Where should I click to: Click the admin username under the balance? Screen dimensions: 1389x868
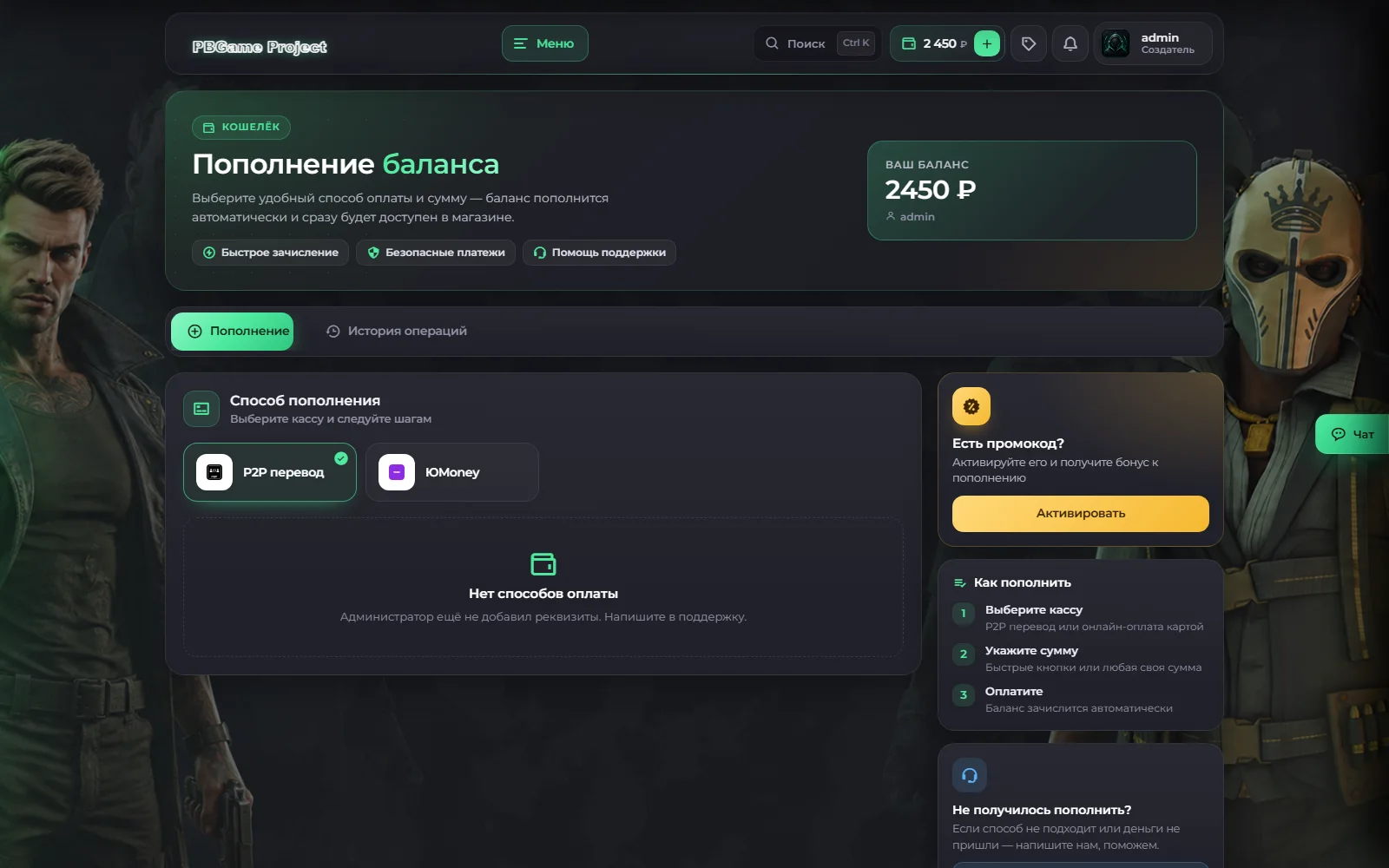tap(917, 217)
